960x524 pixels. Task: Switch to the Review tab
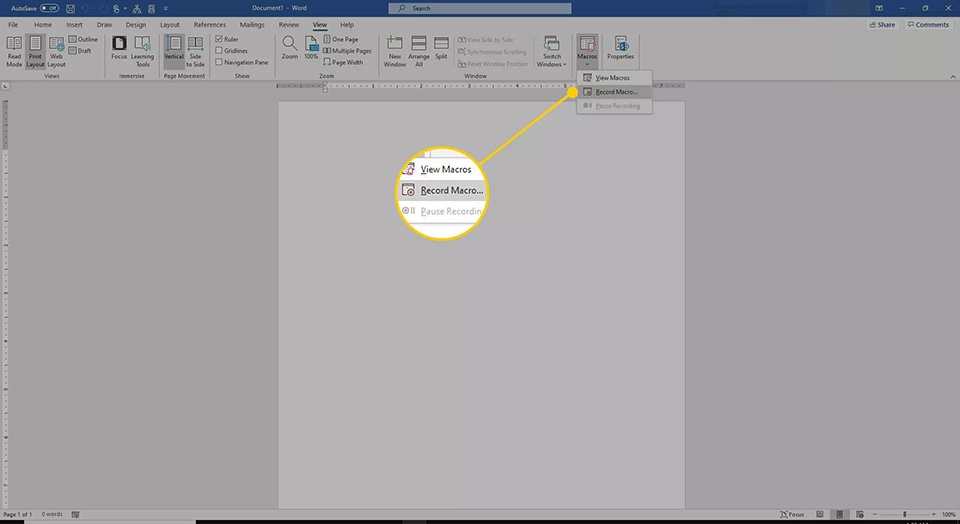[x=288, y=24]
